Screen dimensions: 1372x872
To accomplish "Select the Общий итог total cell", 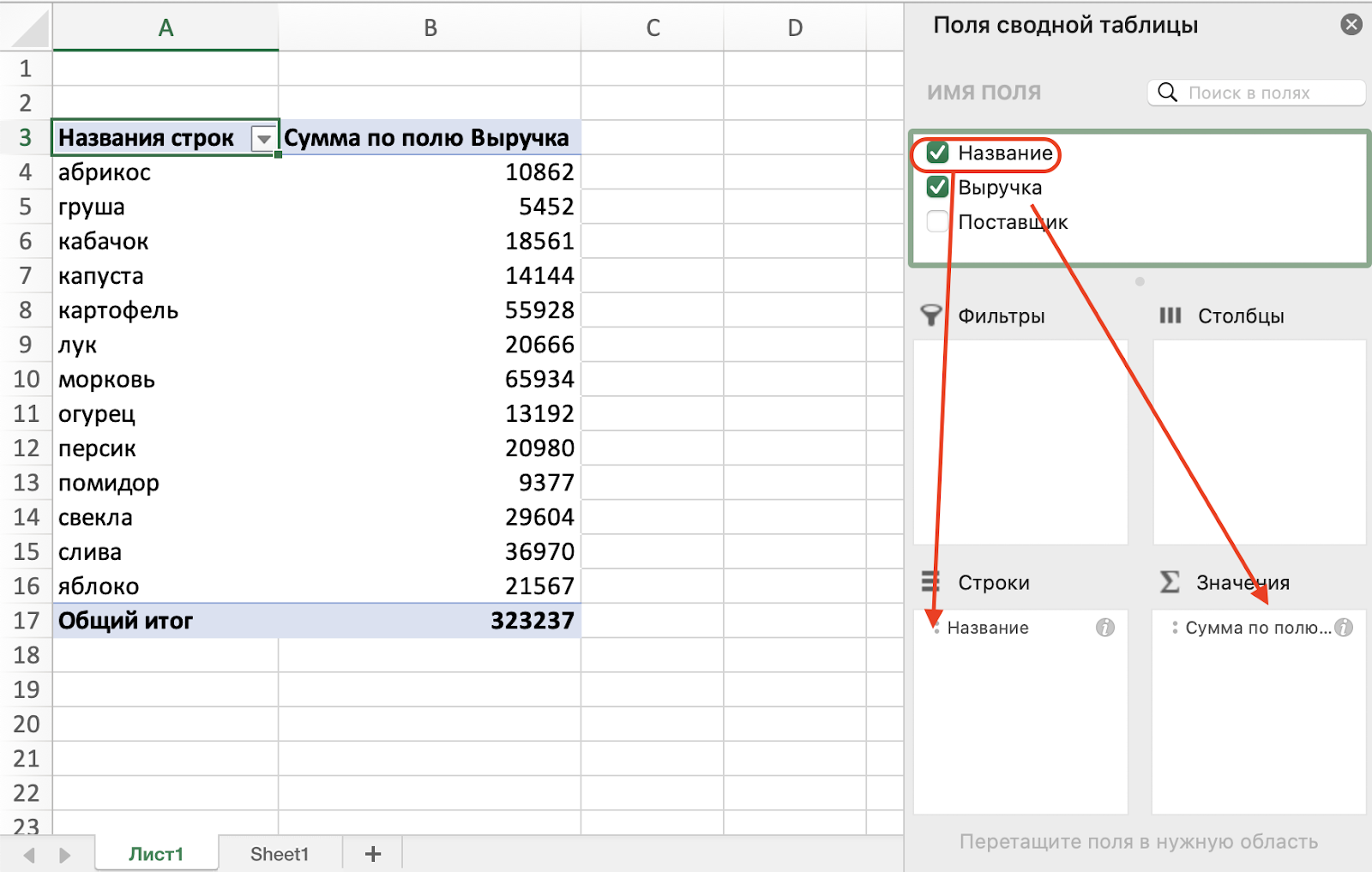I will coord(165,621).
